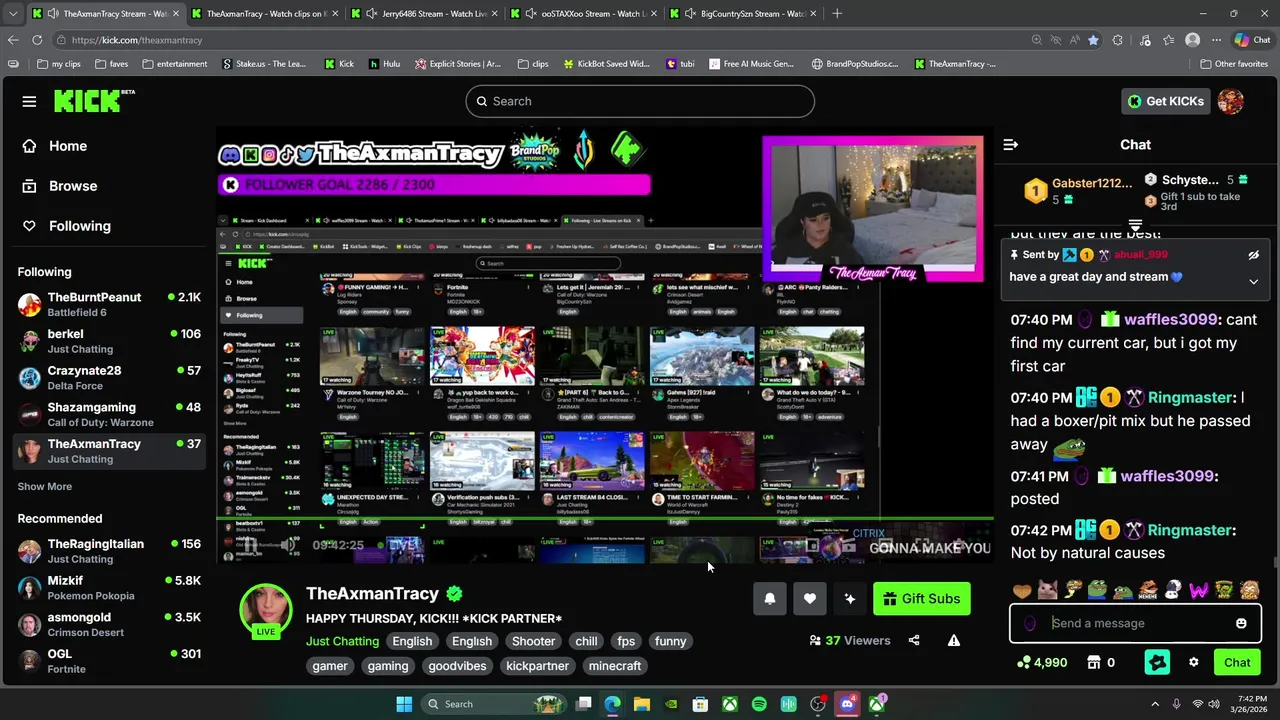The height and width of the screenshot is (720, 1280).
Task: Select the Shooter tag
Action: (533, 641)
